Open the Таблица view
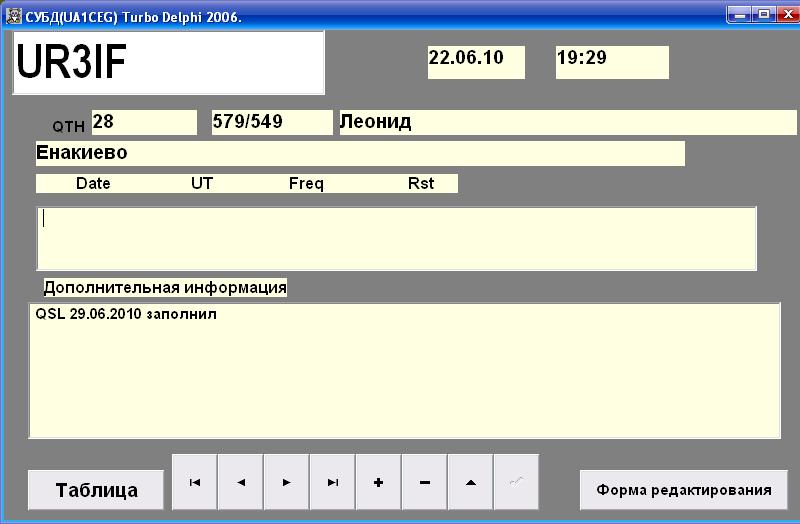800x524 pixels. point(96,490)
